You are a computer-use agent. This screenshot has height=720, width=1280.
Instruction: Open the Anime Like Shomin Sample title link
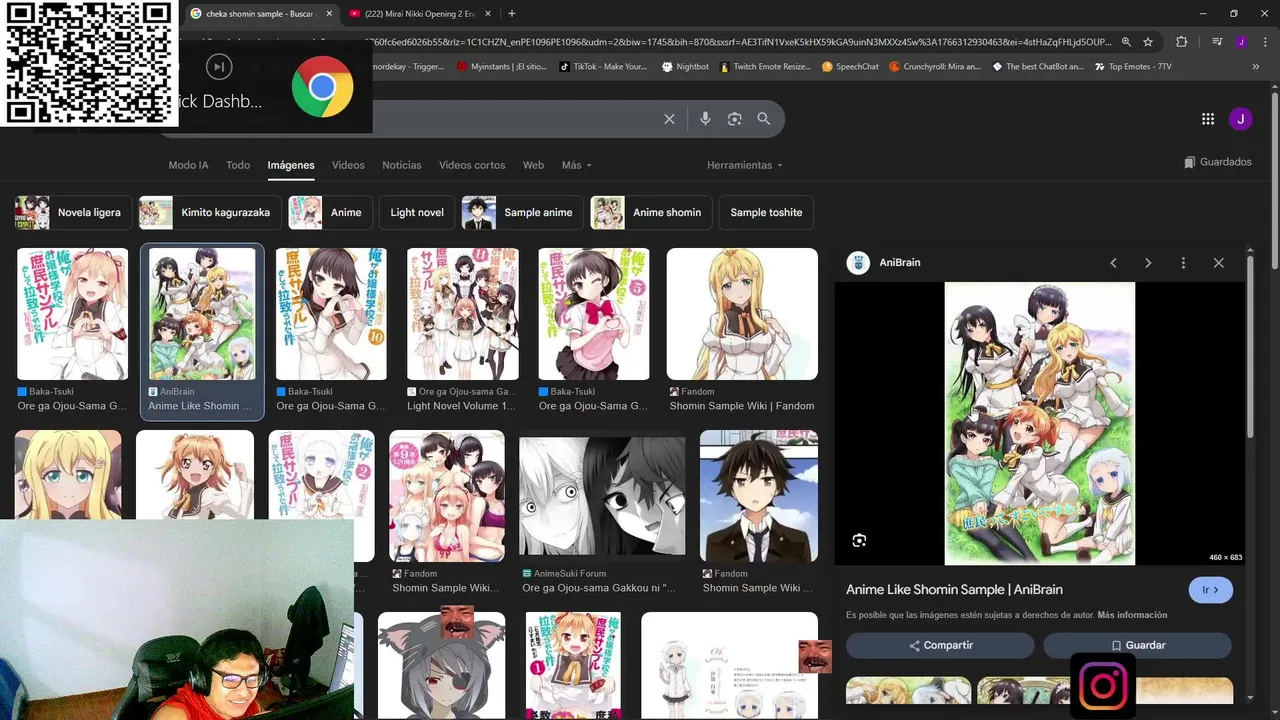[x=954, y=590]
